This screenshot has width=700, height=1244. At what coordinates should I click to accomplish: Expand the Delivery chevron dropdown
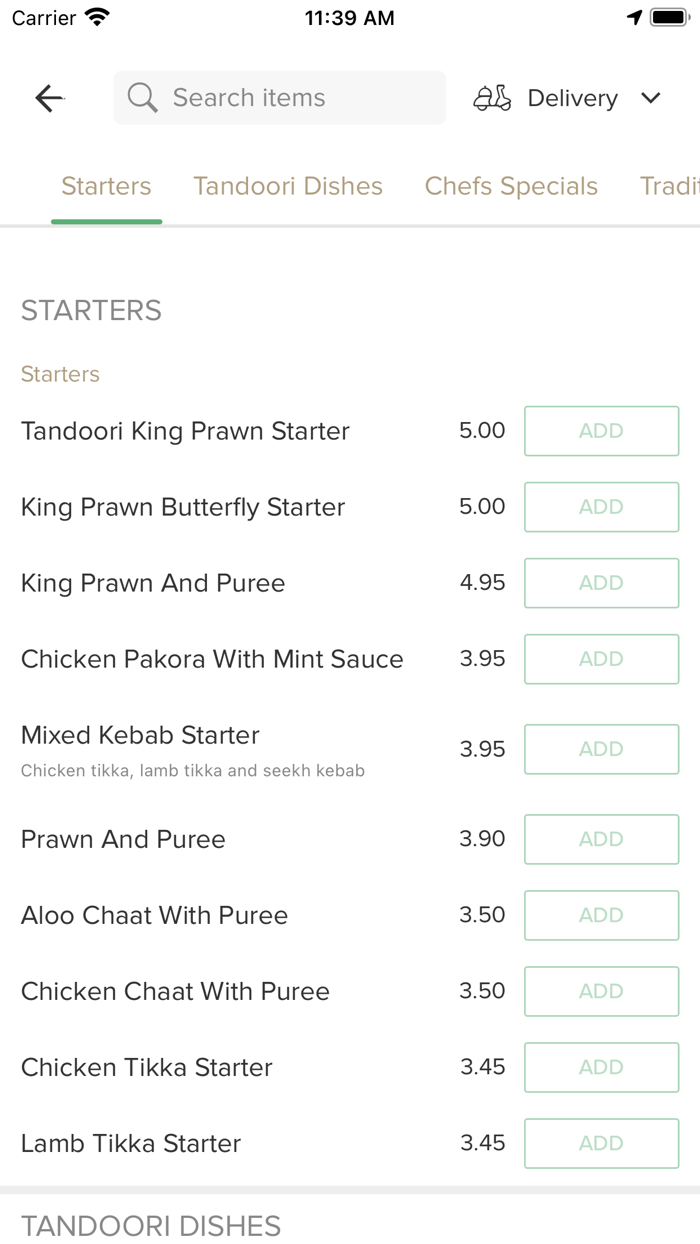[x=651, y=98]
